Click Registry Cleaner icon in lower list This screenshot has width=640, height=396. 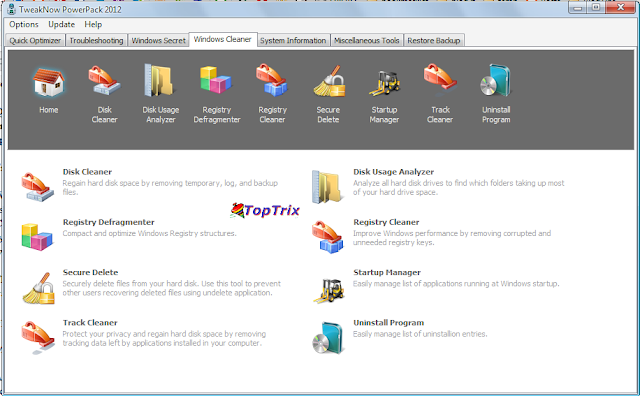(x=328, y=237)
